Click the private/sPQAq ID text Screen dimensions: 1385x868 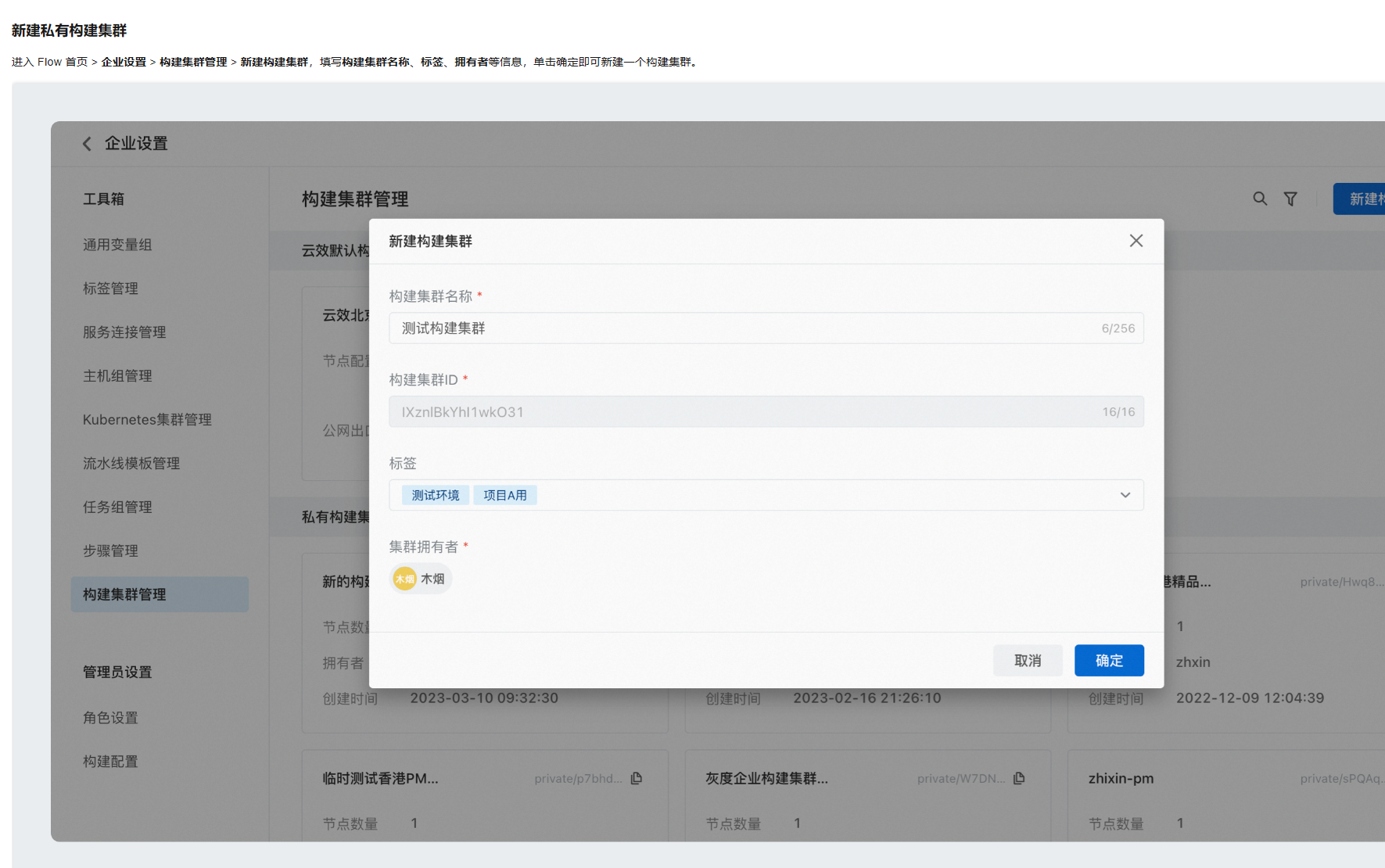click(x=1342, y=779)
